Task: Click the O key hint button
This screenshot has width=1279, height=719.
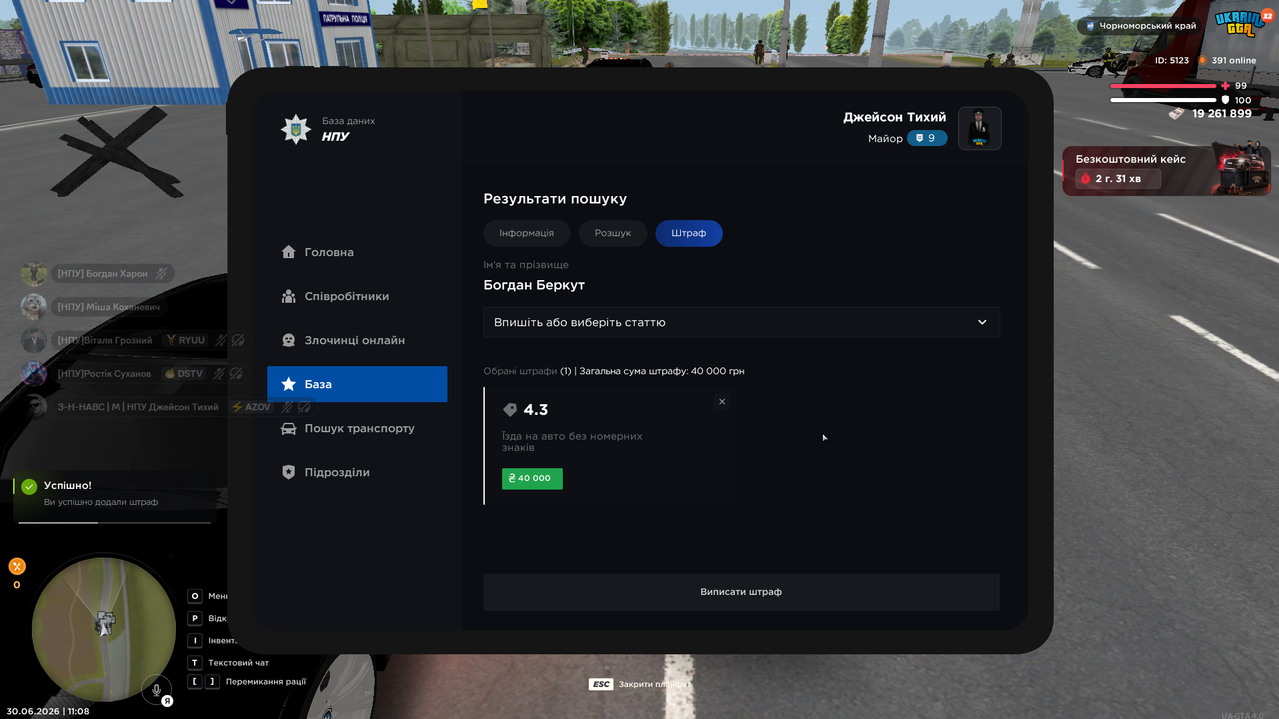Action: pyautogui.click(x=195, y=596)
